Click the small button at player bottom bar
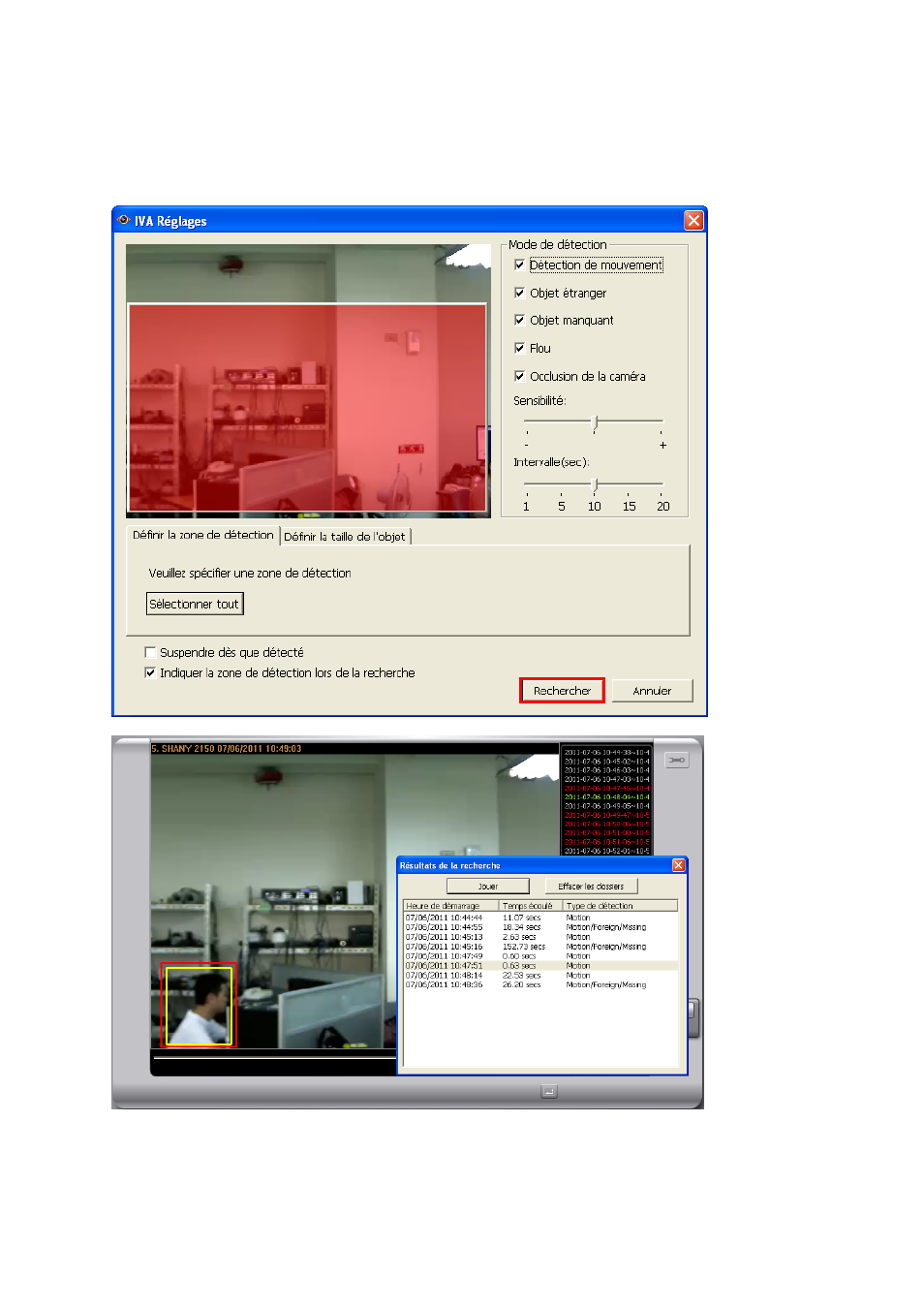Viewport: 924px width, 1308px height. click(549, 1091)
